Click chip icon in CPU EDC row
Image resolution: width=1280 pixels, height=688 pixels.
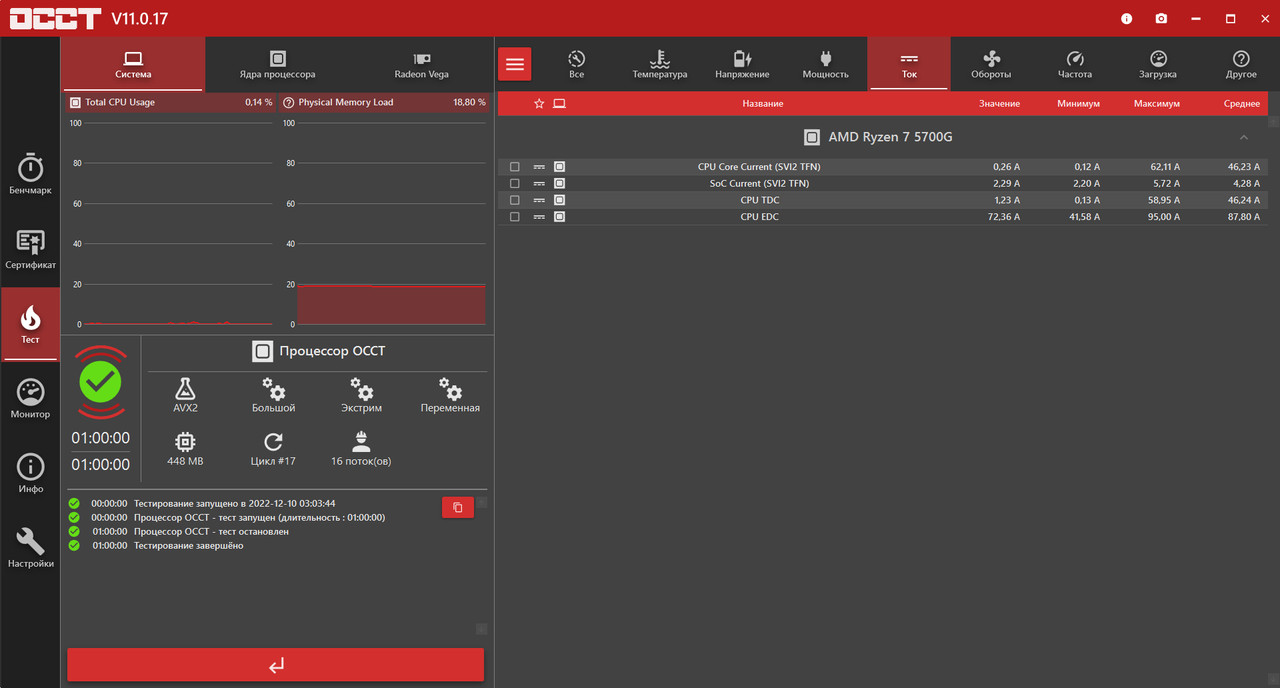pyautogui.click(x=559, y=217)
